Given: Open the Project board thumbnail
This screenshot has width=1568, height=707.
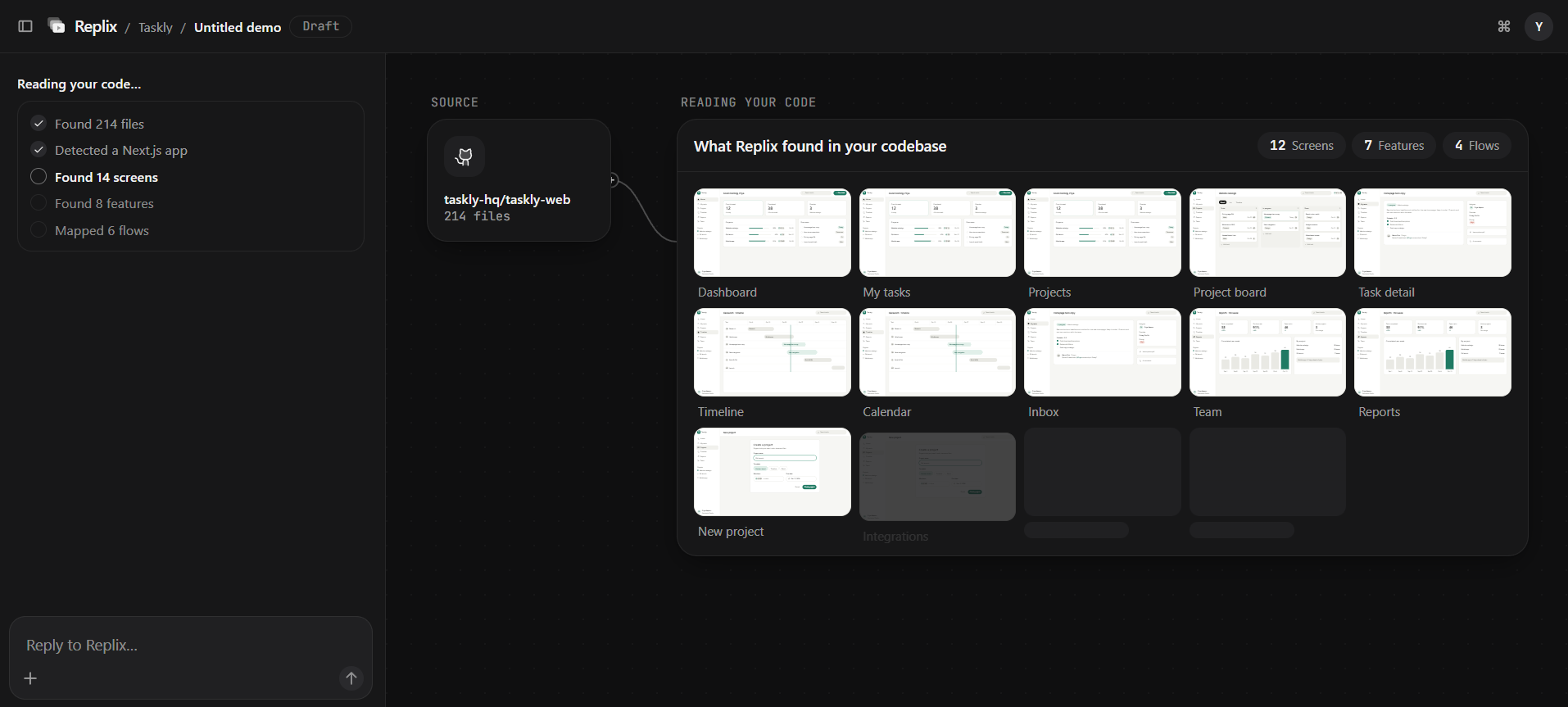Looking at the screenshot, I should pos(1267,233).
